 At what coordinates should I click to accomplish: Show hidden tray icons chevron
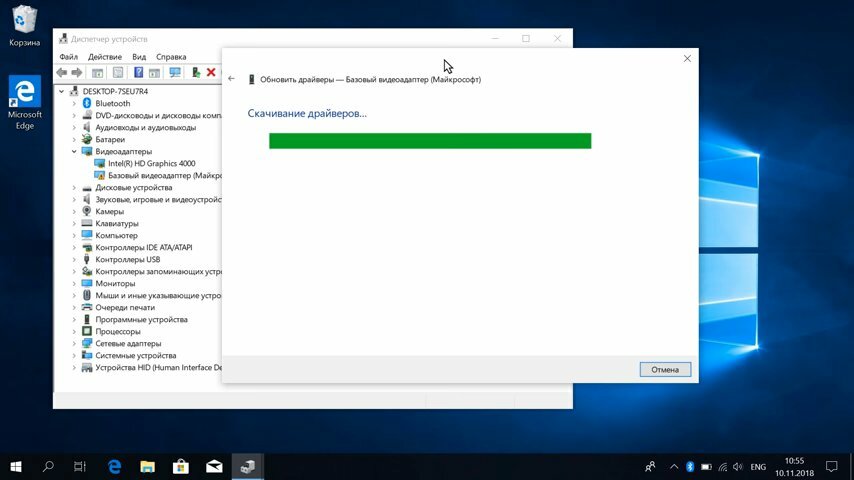[674, 467]
